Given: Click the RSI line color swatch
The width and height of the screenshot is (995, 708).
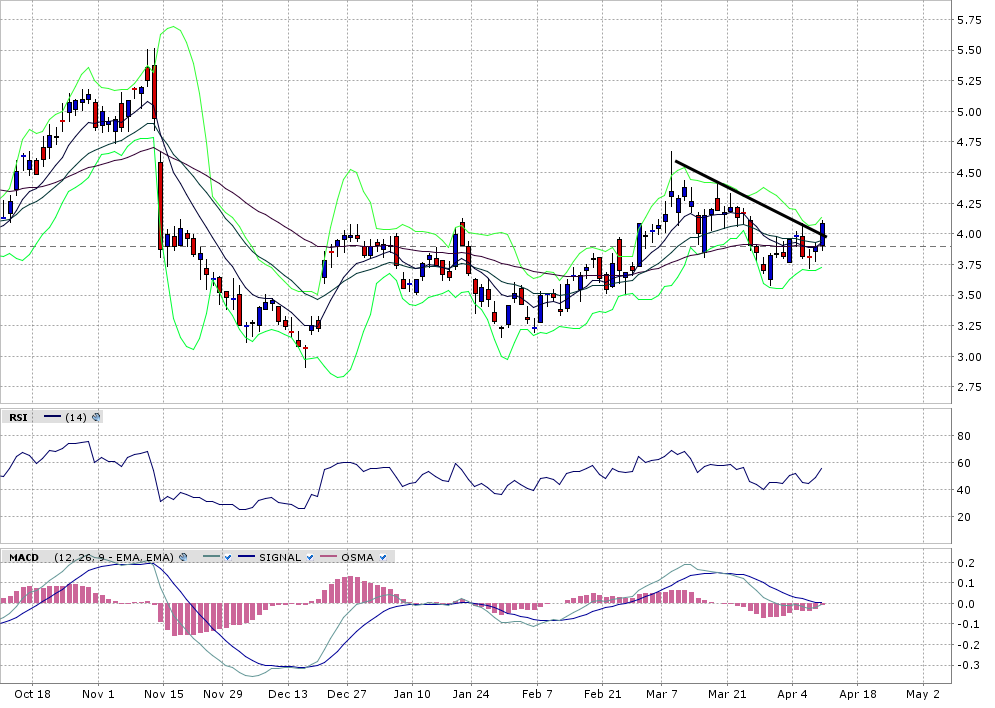Looking at the screenshot, I should pyautogui.click(x=52, y=417).
